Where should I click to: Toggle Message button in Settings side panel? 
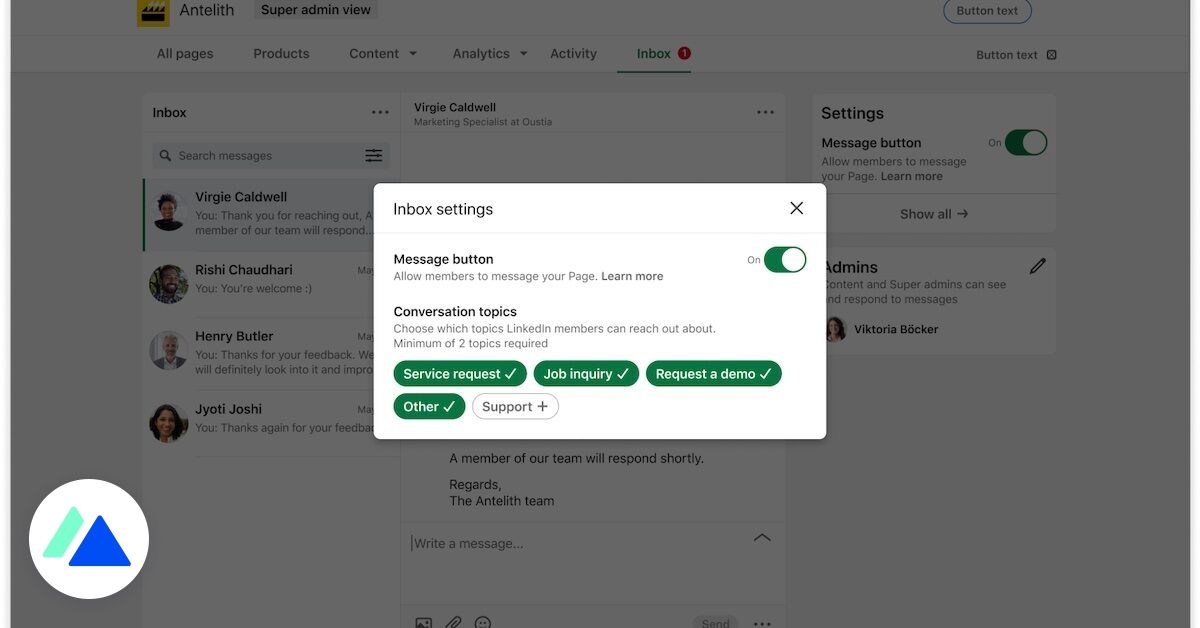[x=1026, y=143]
